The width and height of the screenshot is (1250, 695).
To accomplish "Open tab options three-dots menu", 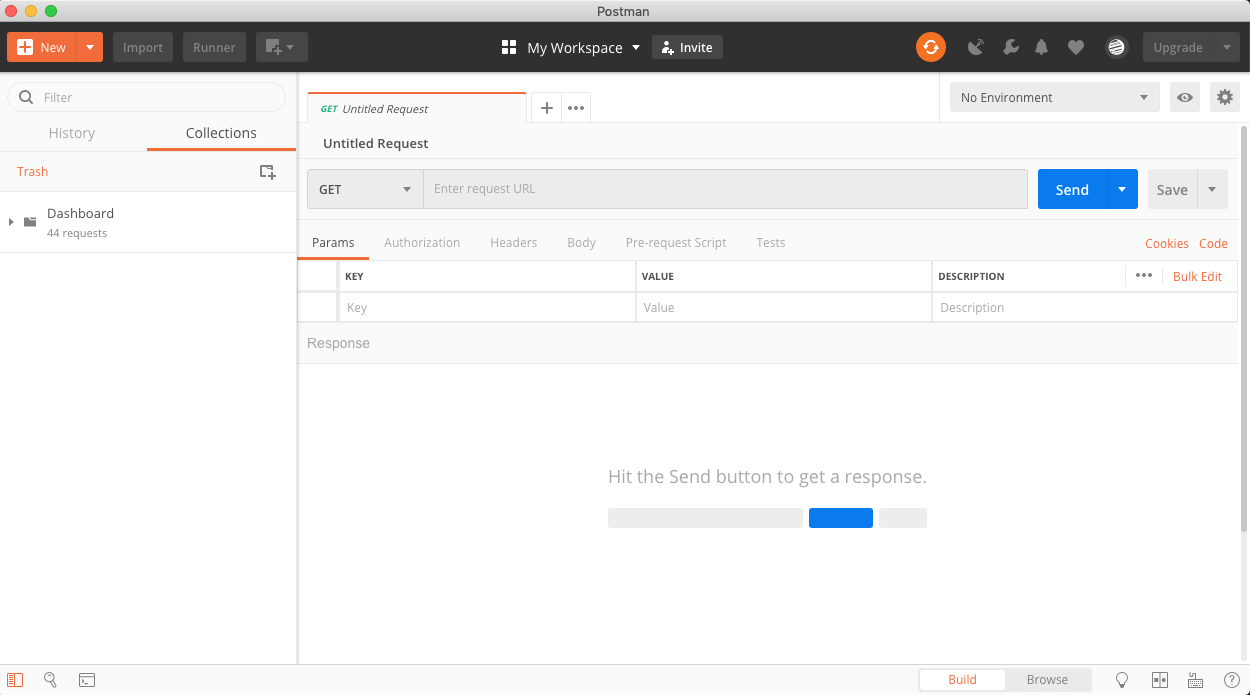I will point(576,108).
